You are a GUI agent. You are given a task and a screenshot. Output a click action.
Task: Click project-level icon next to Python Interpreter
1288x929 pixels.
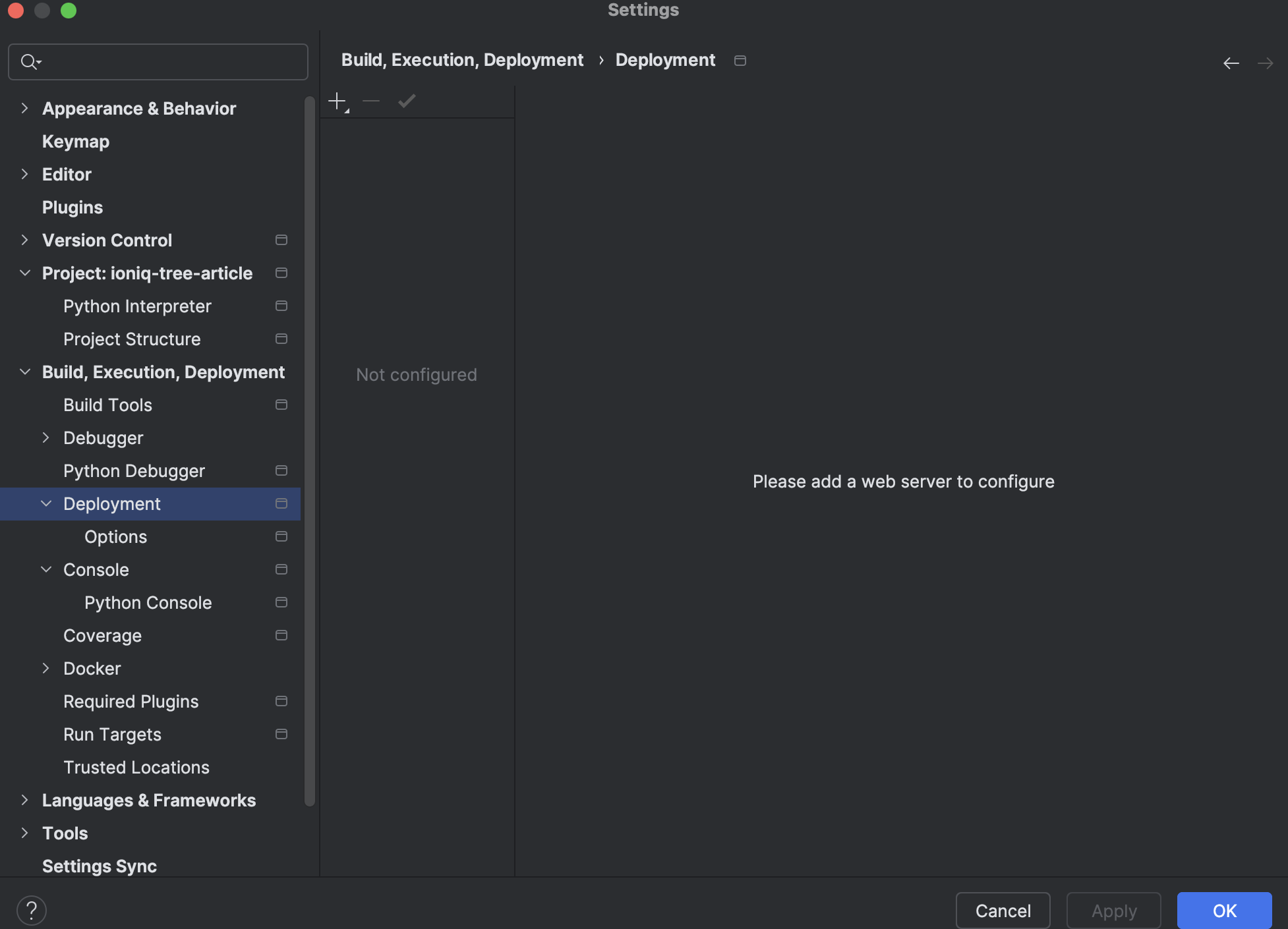tap(281, 306)
